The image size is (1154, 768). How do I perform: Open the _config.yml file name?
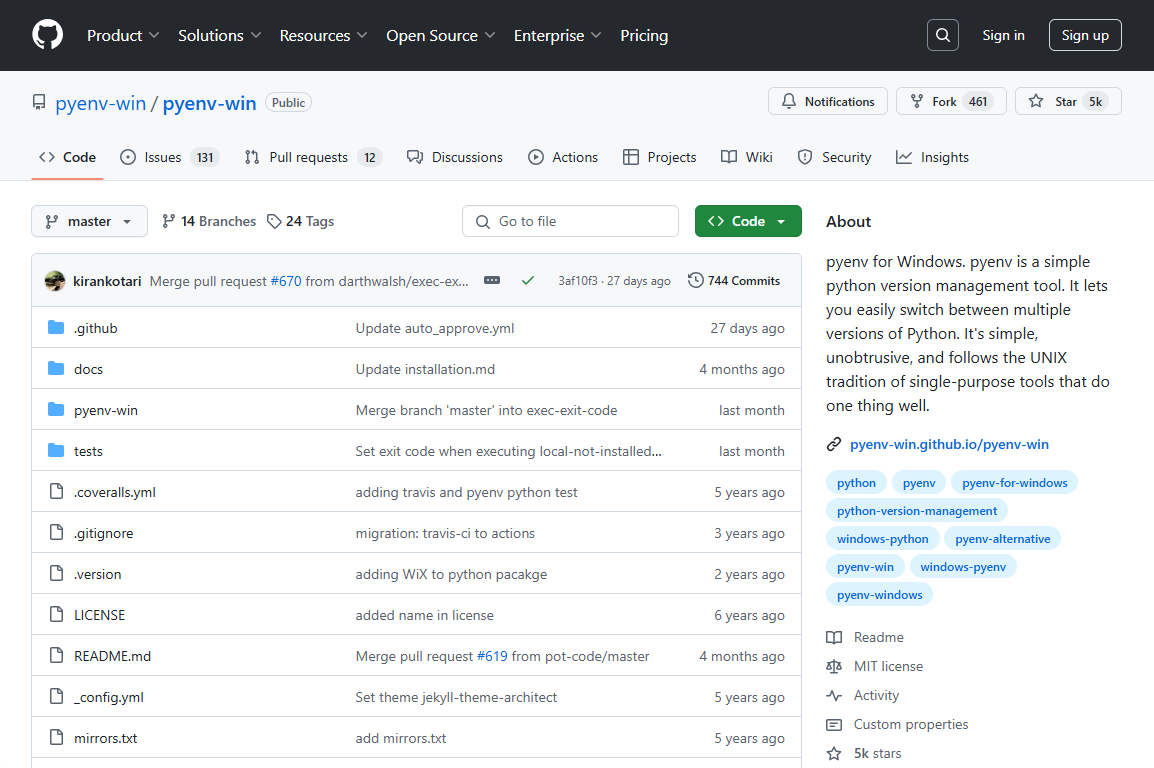(109, 697)
